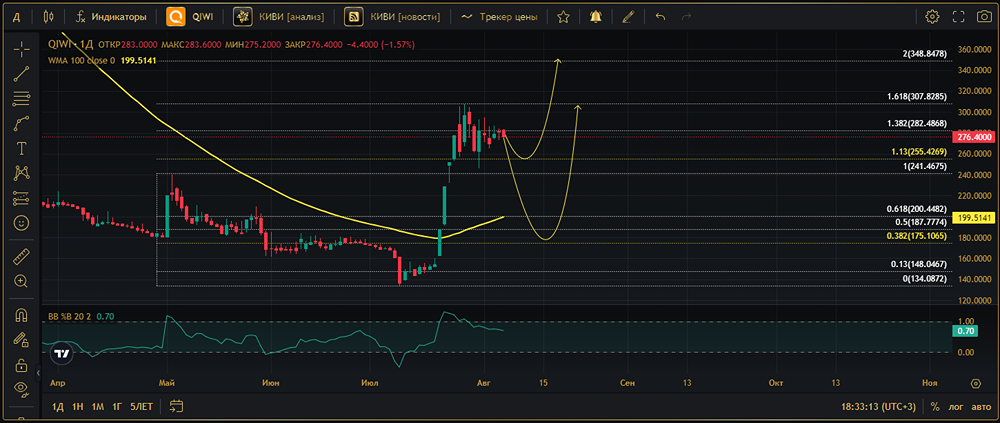The image size is (1000, 423).
Task: Click Fibonacci level 0.618(200.4482) label
Action: (x=916, y=209)
